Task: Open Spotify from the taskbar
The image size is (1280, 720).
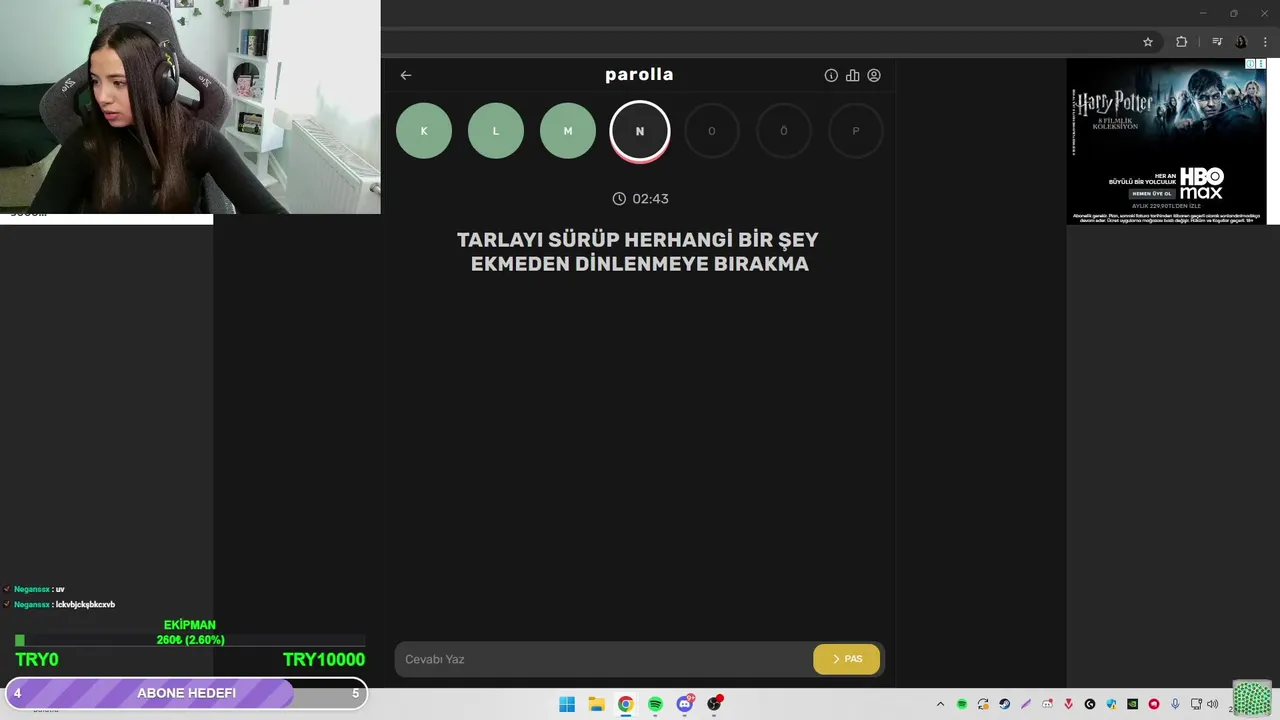Action: [x=655, y=704]
